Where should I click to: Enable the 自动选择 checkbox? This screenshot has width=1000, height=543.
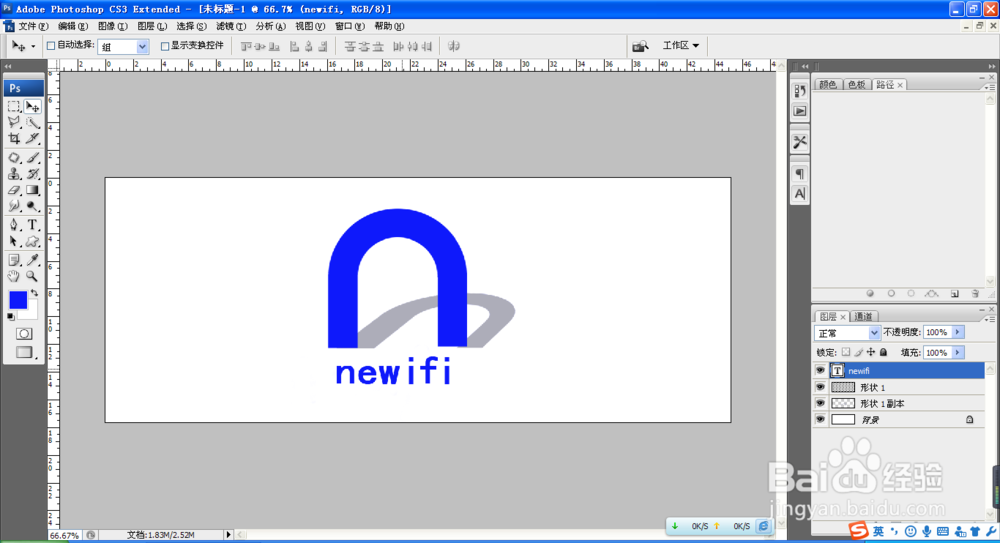[x=51, y=45]
